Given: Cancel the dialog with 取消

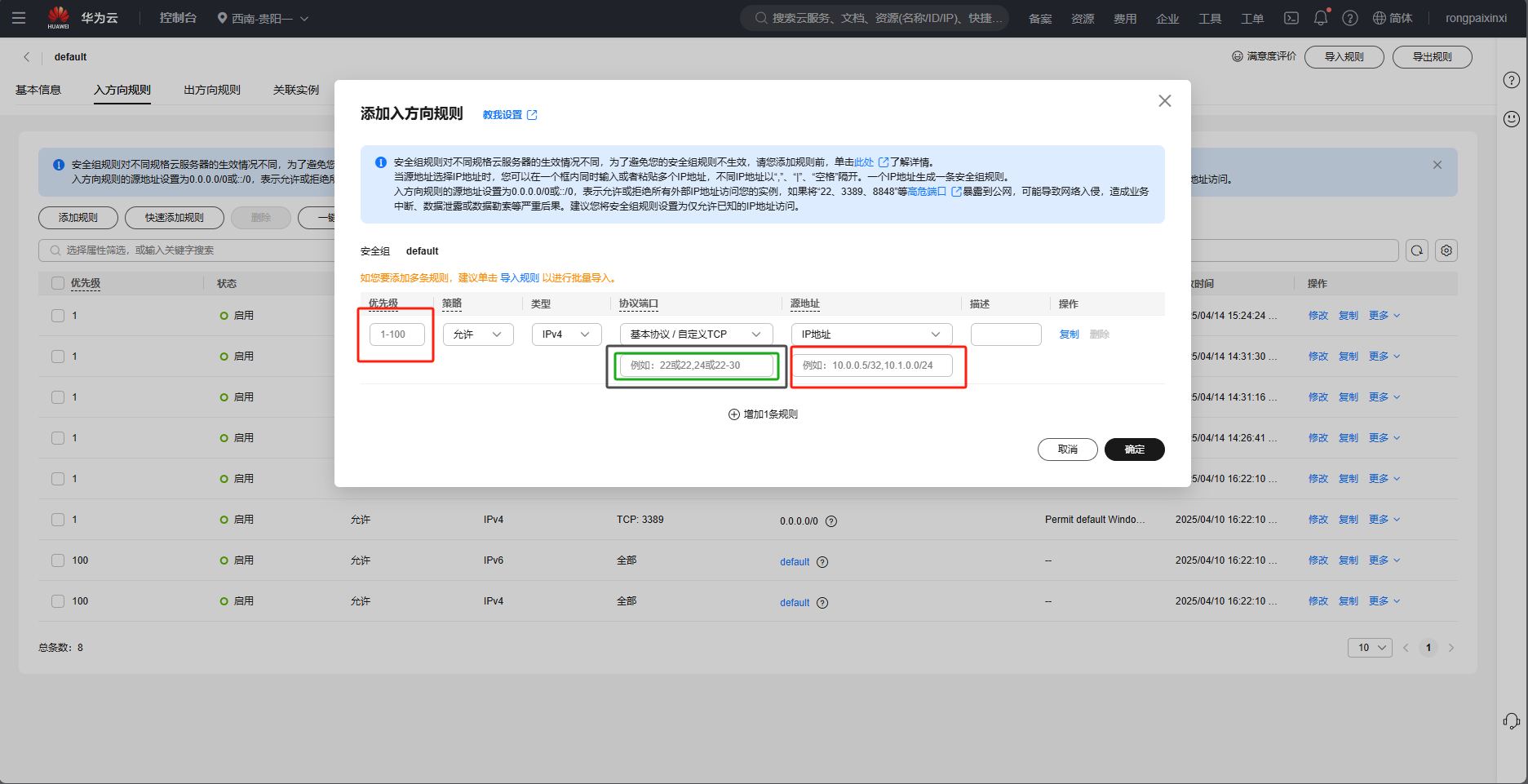Looking at the screenshot, I should click(x=1068, y=450).
